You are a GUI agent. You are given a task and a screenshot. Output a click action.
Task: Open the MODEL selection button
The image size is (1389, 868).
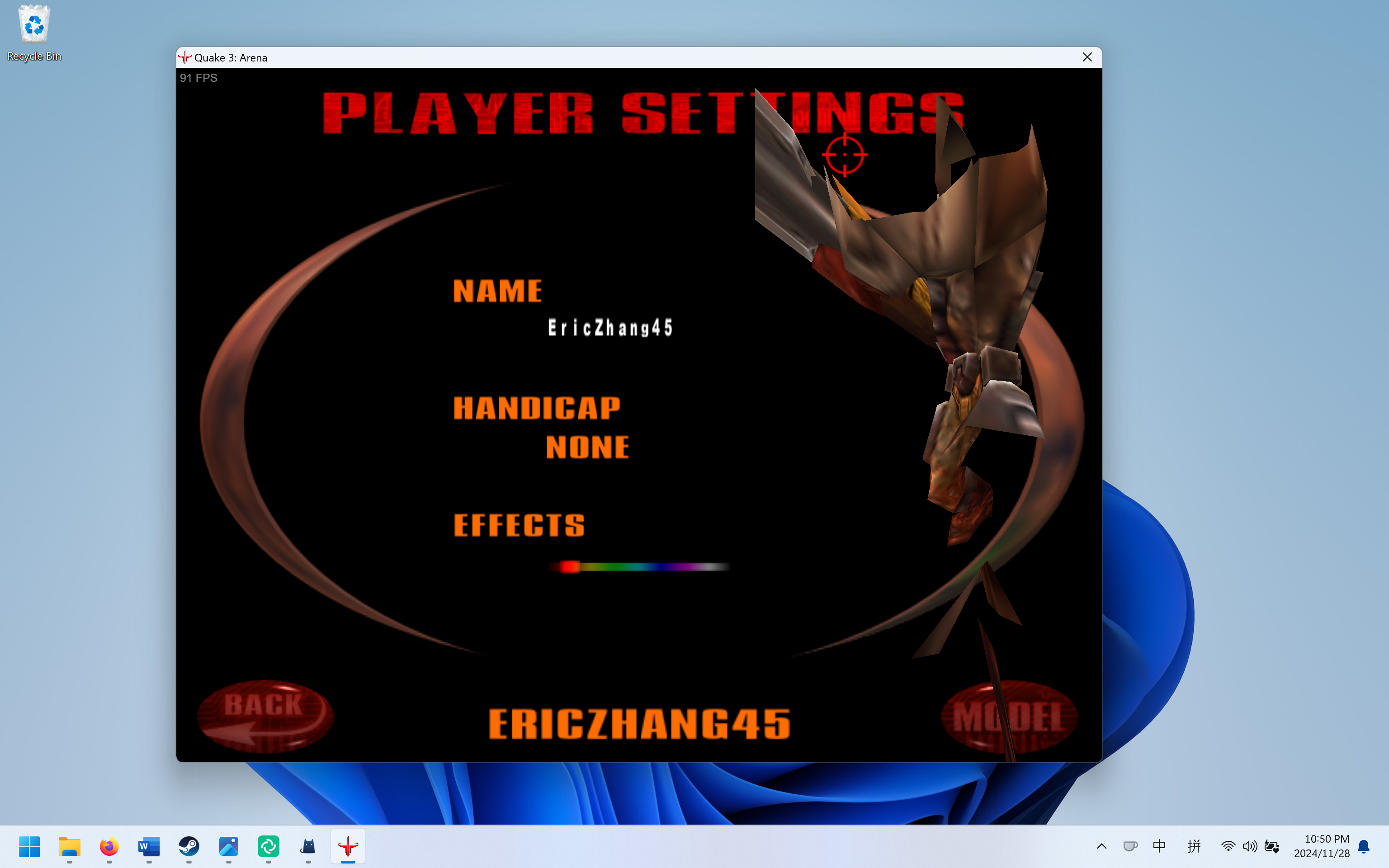point(1009,717)
